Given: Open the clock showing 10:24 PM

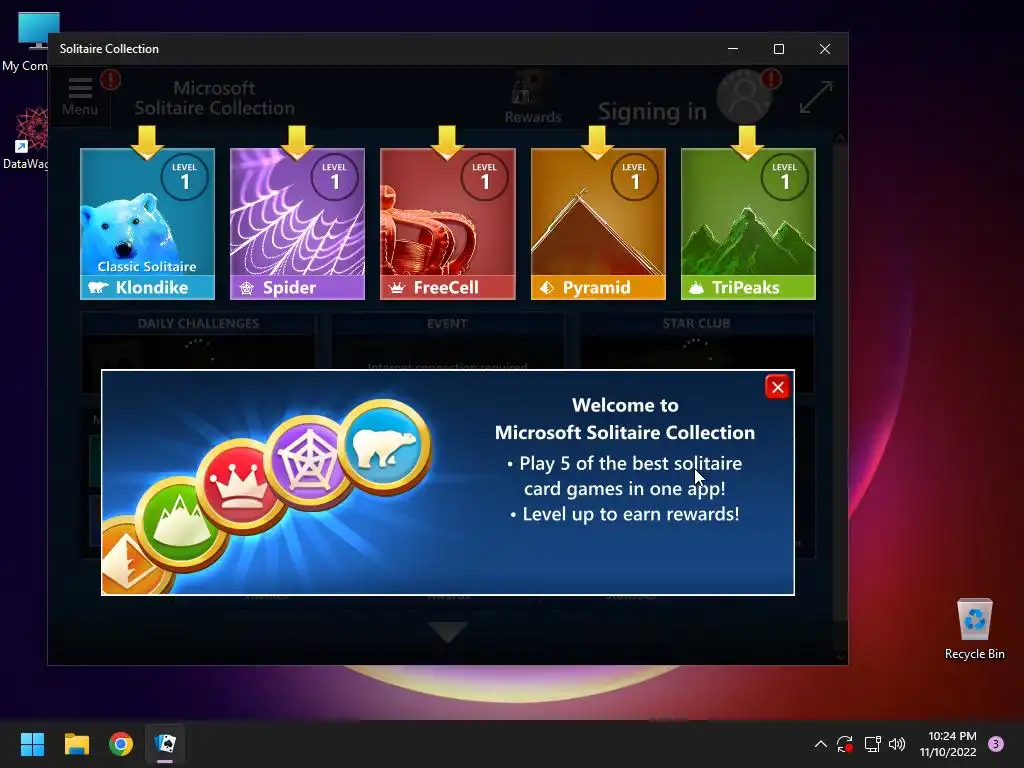Looking at the screenshot, I should 948,744.
